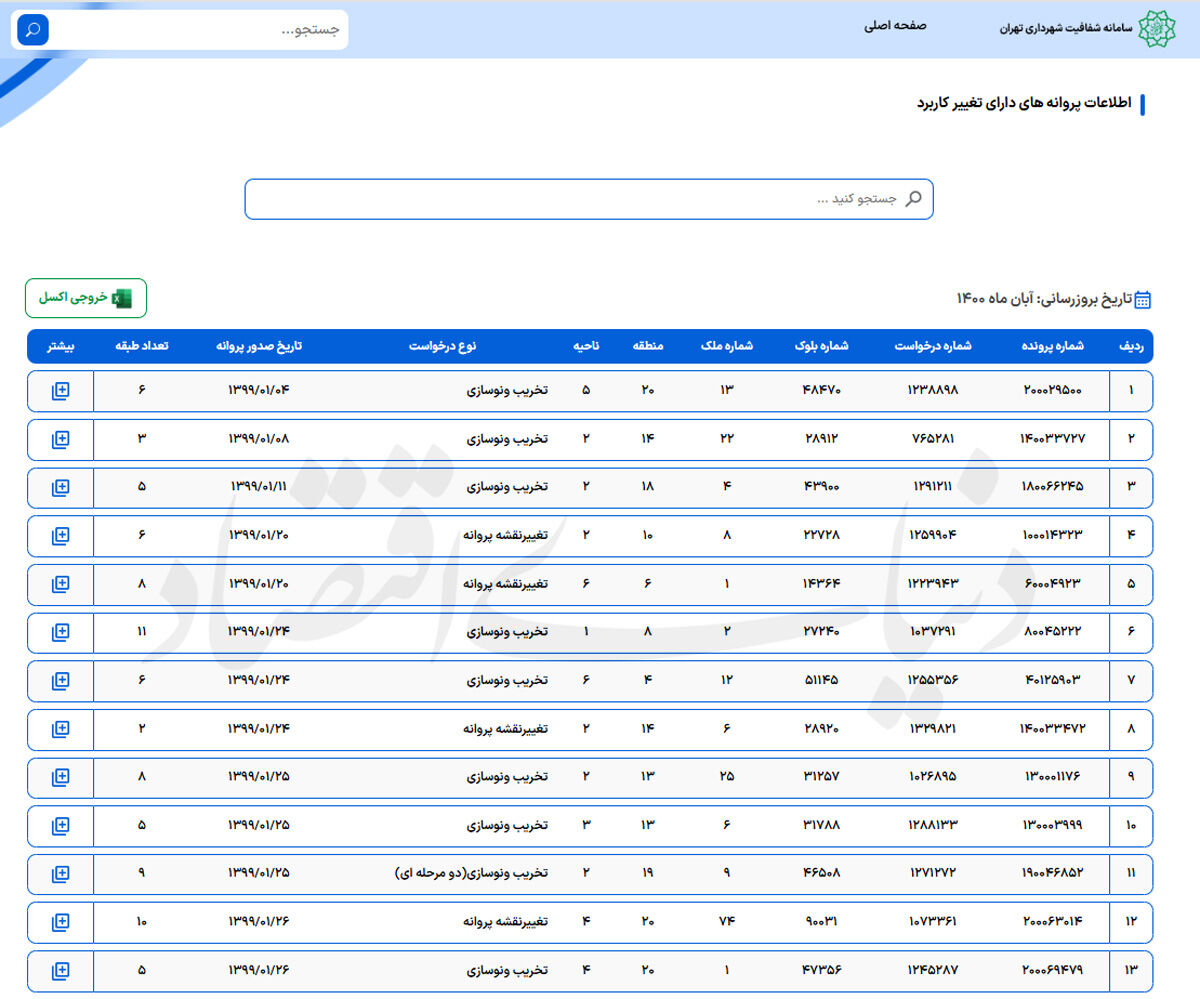1200x999 pixels.
Task: Open more-details icon for row 11 (file ۱۹۰۰۴۶۸۵۲)
Action: (61, 874)
